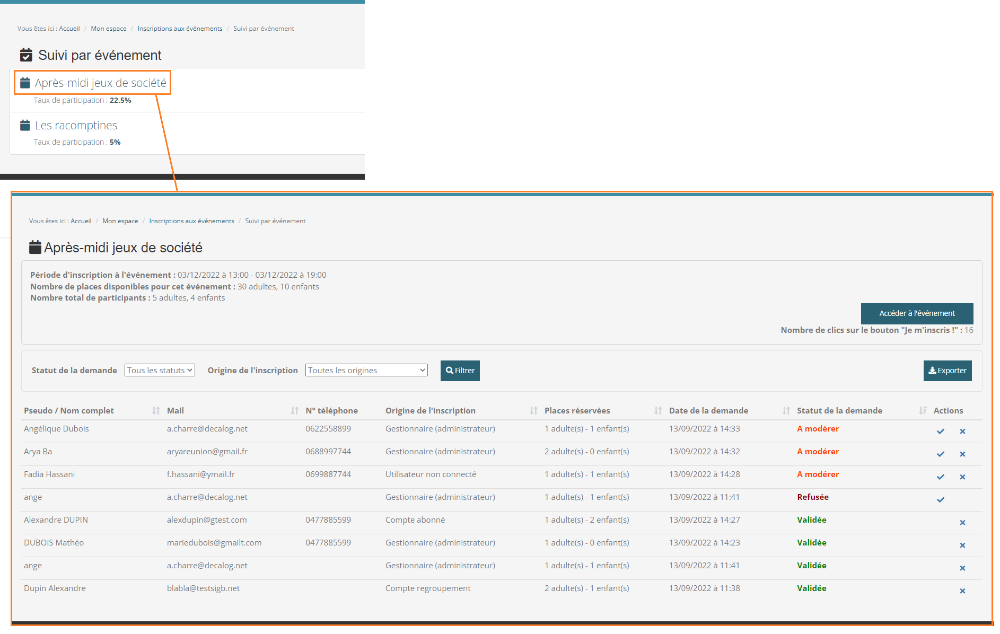This screenshot has width=1000, height=634.
Task: Refuse Fadia Hassani's registration request
Action: [962, 477]
